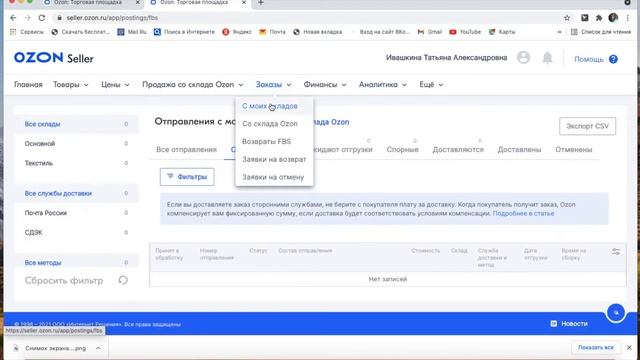Image resolution: width=640 pixels, height=360 pixels.
Task: Select Почта России delivery filter
Action: [x=76, y=213]
